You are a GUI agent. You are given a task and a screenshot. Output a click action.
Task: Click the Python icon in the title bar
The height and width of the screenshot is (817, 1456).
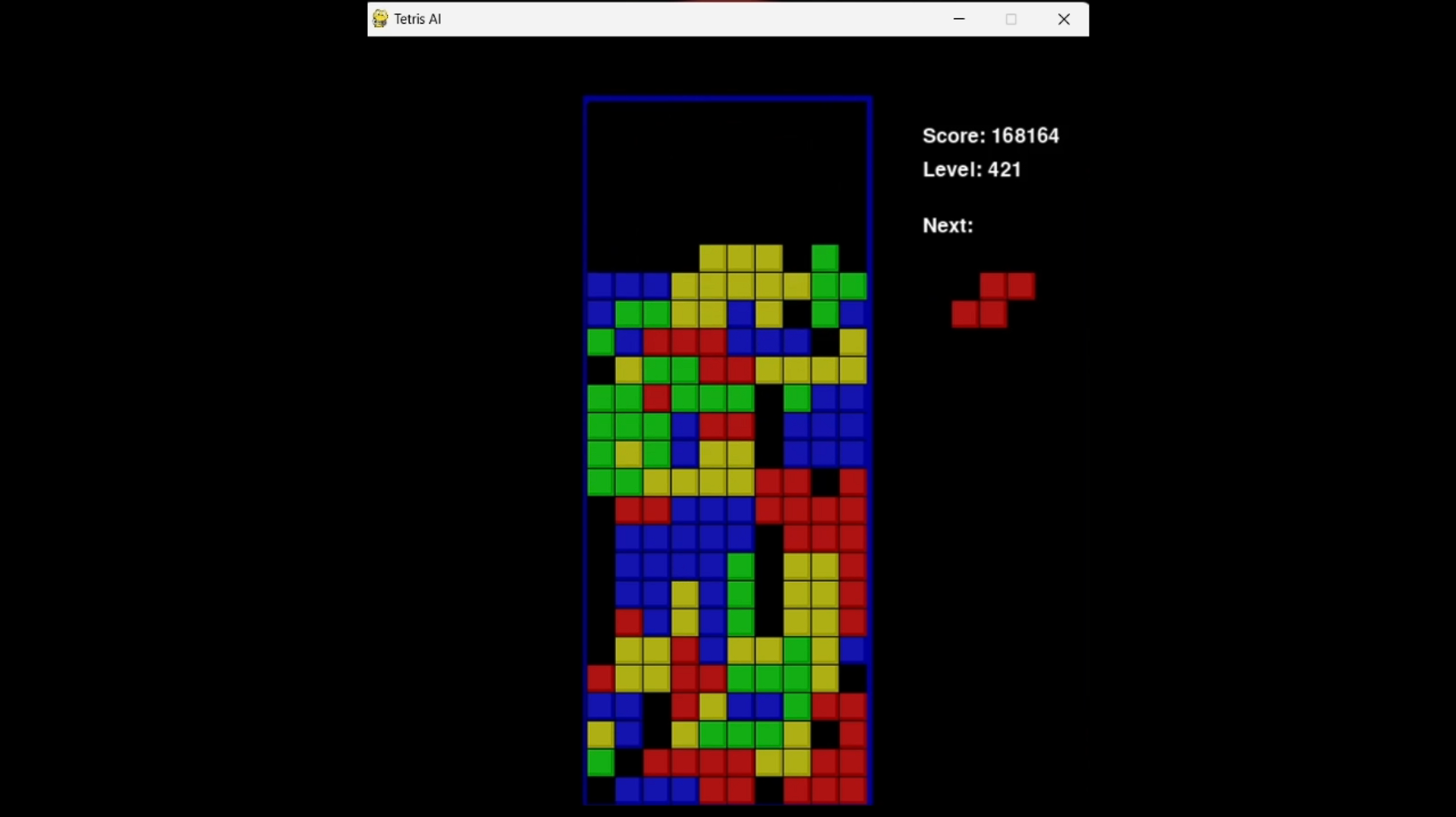379,19
